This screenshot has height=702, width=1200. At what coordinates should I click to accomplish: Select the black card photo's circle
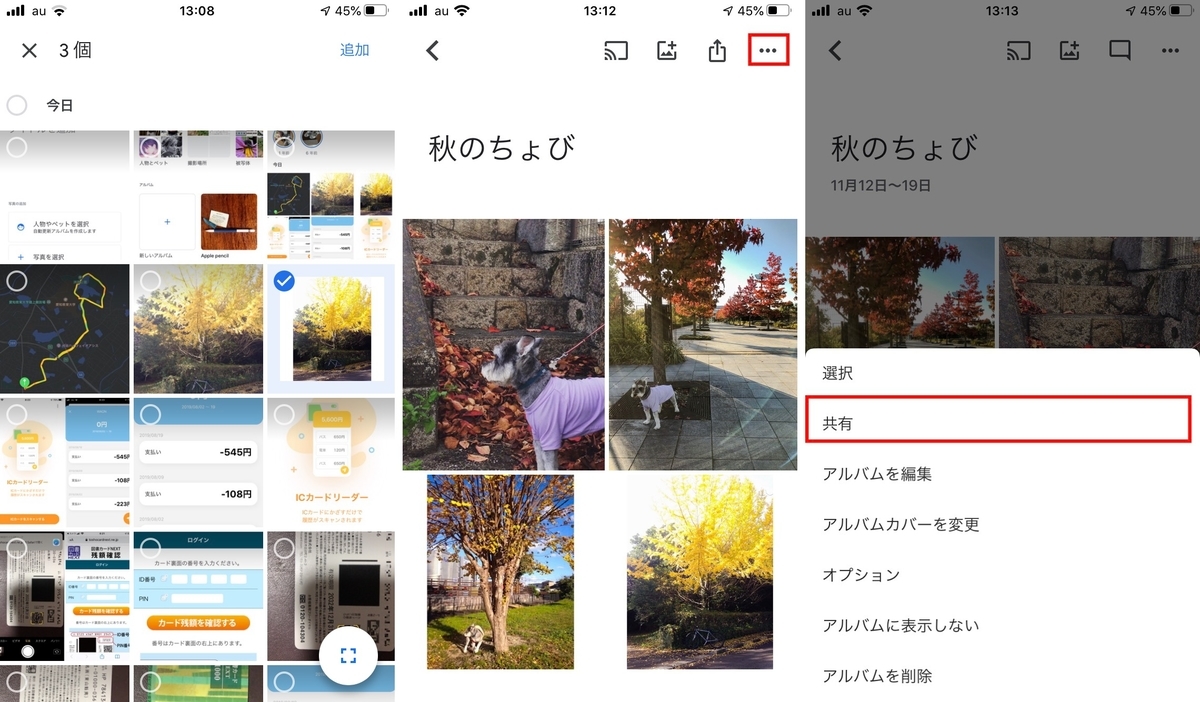(x=284, y=548)
